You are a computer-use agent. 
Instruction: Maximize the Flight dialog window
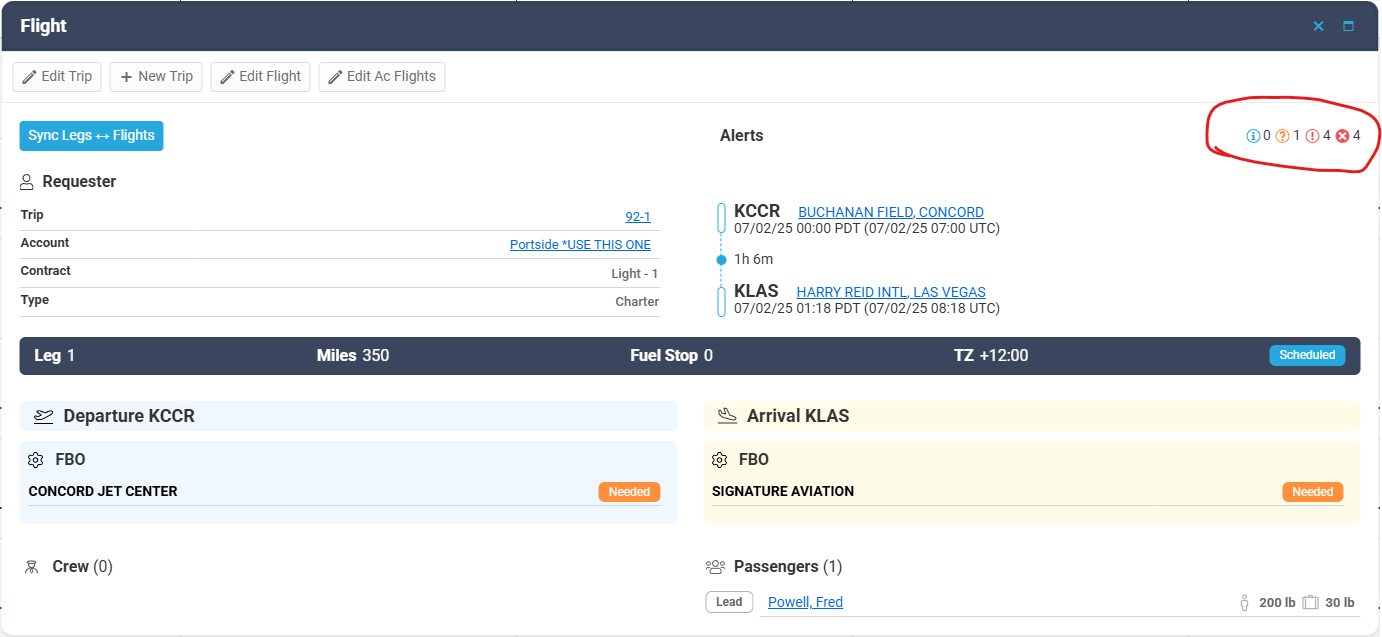click(x=1348, y=26)
